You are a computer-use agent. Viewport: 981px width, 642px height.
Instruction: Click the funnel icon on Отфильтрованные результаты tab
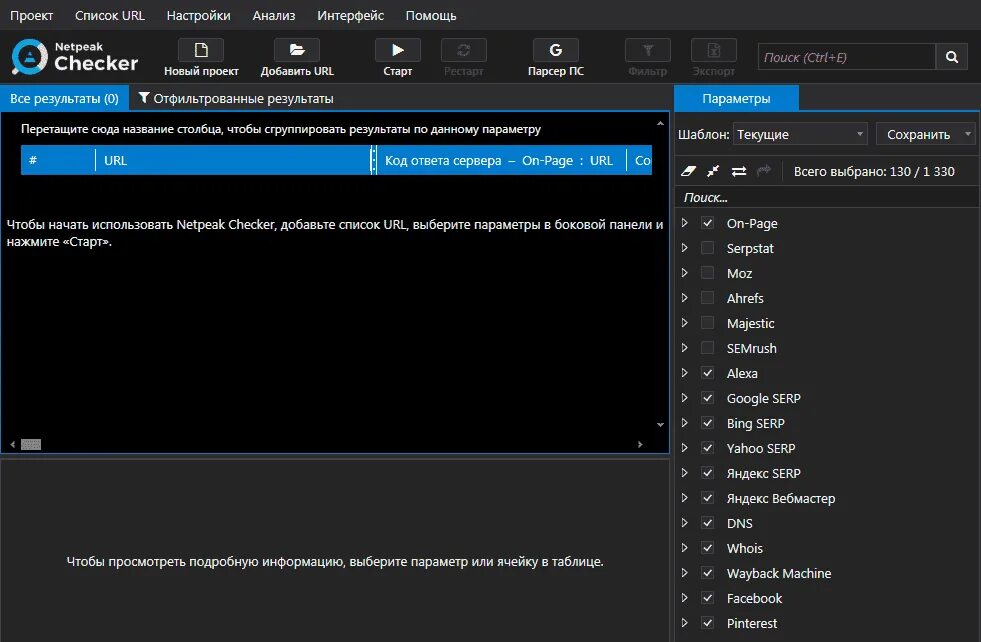pyautogui.click(x=144, y=98)
